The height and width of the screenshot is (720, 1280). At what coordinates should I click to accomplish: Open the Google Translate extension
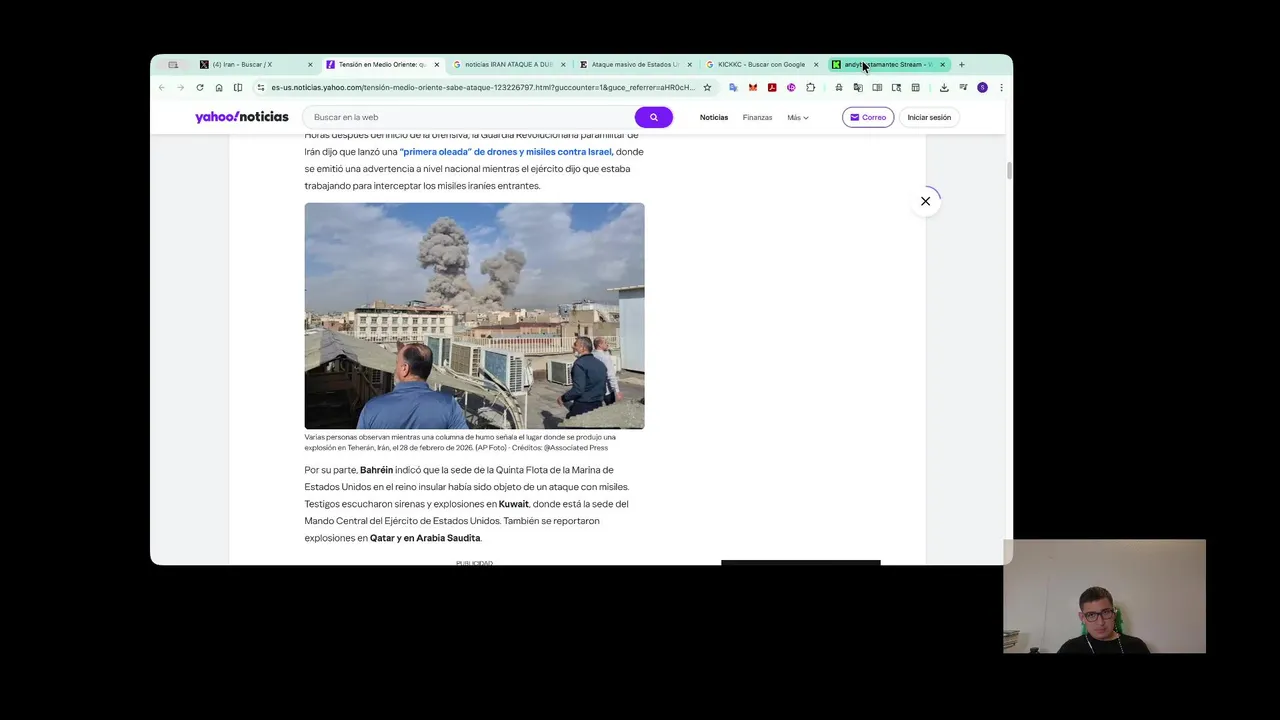pyautogui.click(x=733, y=87)
